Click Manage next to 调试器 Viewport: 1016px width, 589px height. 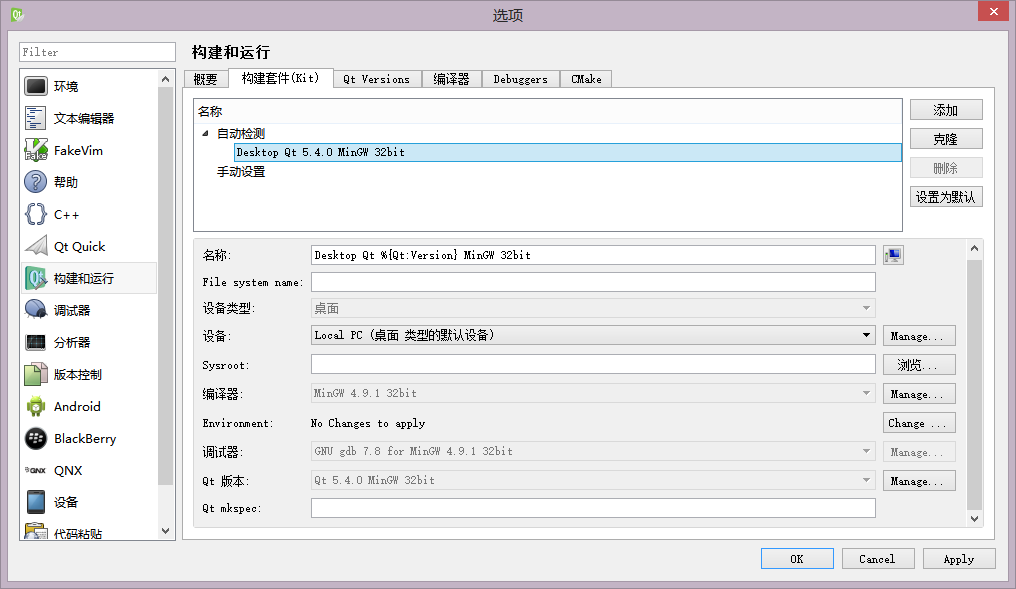point(919,452)
